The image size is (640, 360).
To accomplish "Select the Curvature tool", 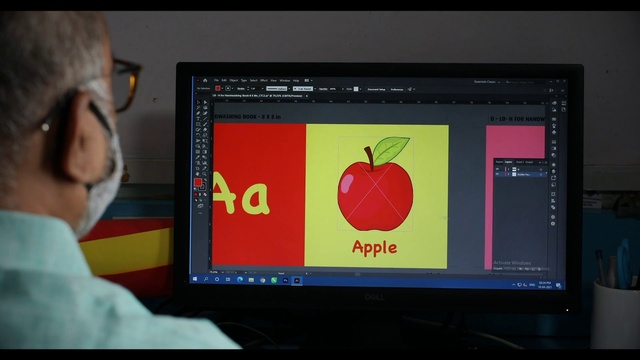I will pyautogui.click(x=205, y=113).
